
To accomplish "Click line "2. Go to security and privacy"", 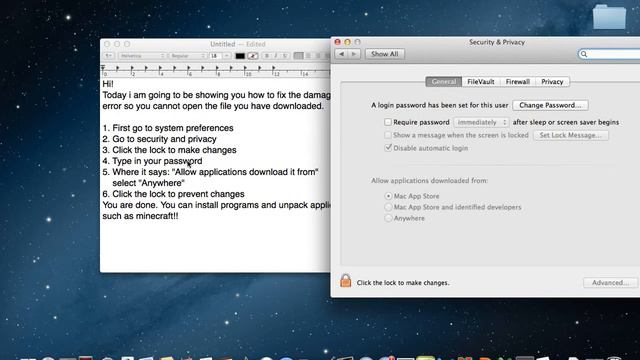I will coord(159,139).
